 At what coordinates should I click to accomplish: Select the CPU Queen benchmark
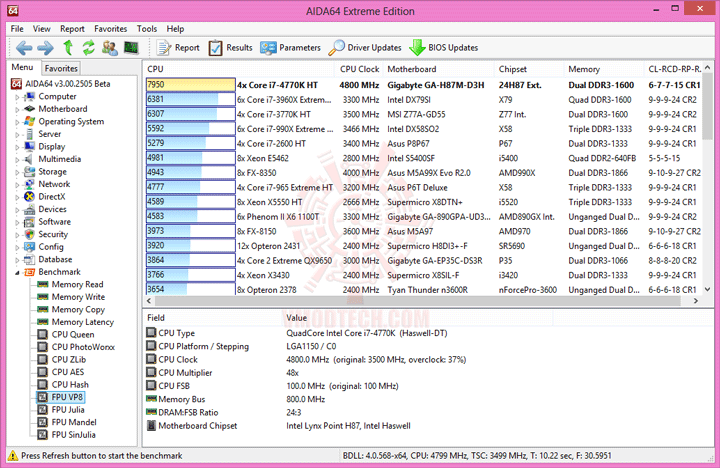(73, 334)
